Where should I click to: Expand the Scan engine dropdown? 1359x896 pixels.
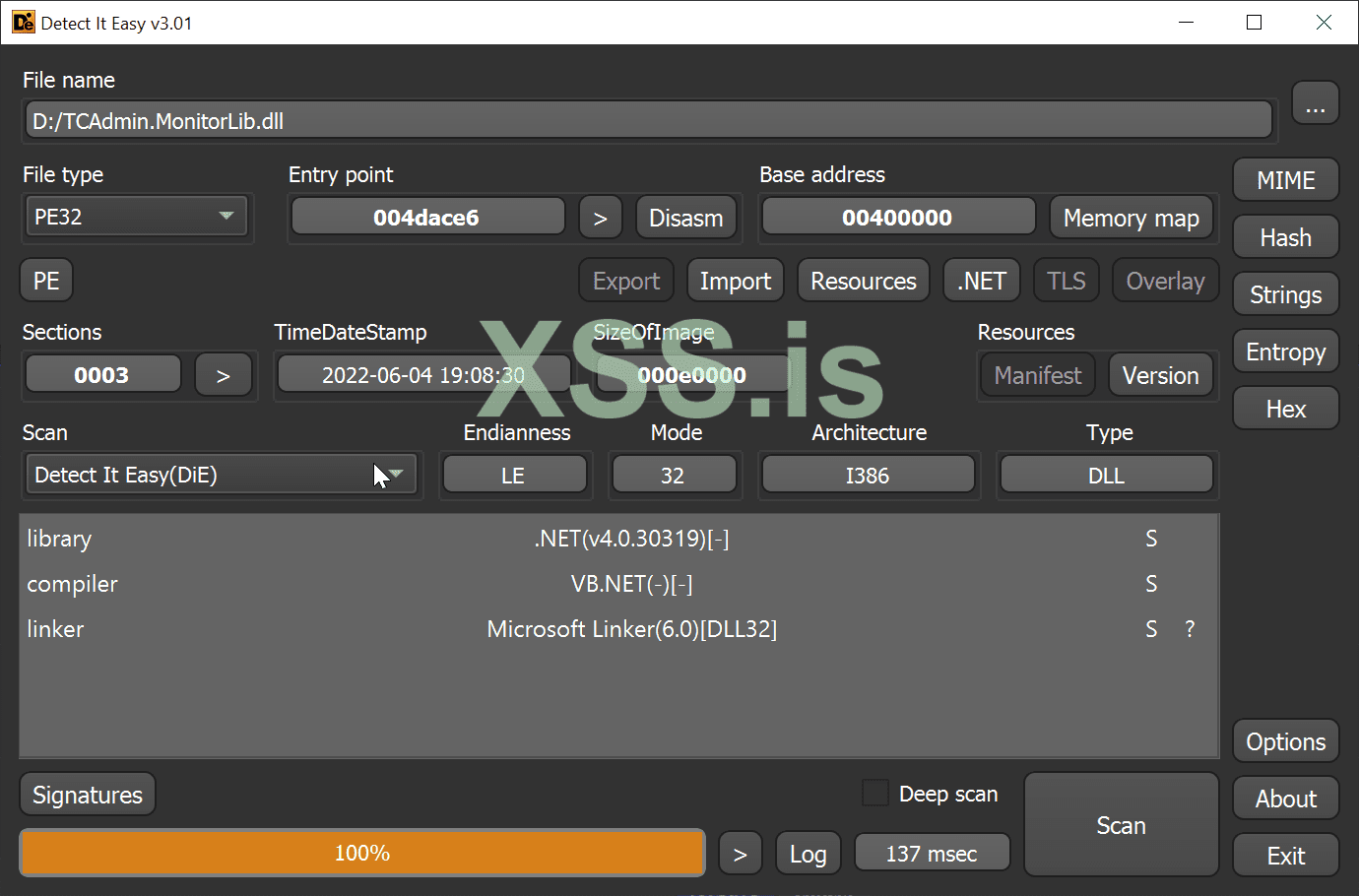[x=221, y=475]
